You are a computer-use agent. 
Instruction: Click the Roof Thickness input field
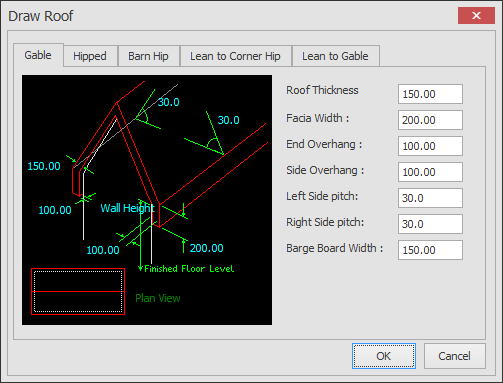coord(430,94)
